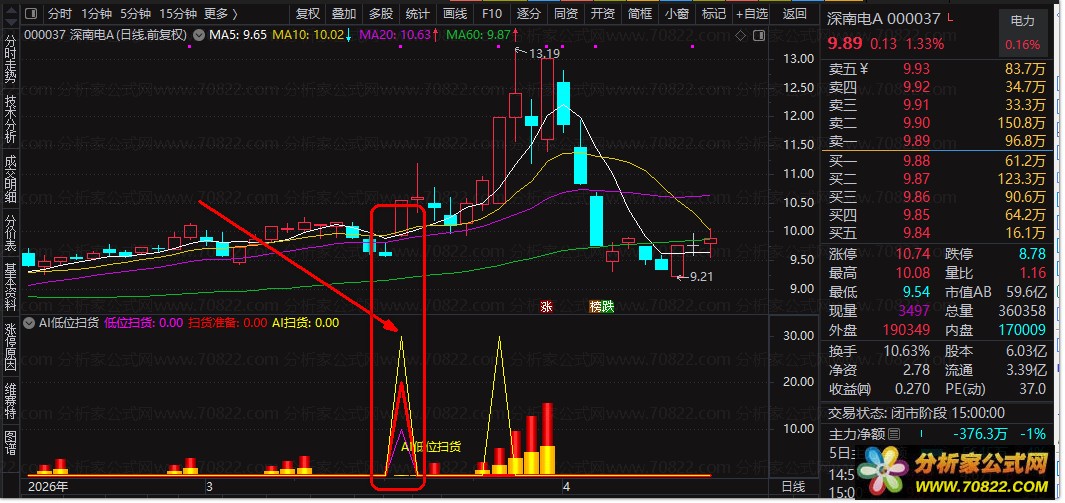Expand the AI低位扫货 indicator dropdown circle
1065x503 pixels.
point(29,323)
